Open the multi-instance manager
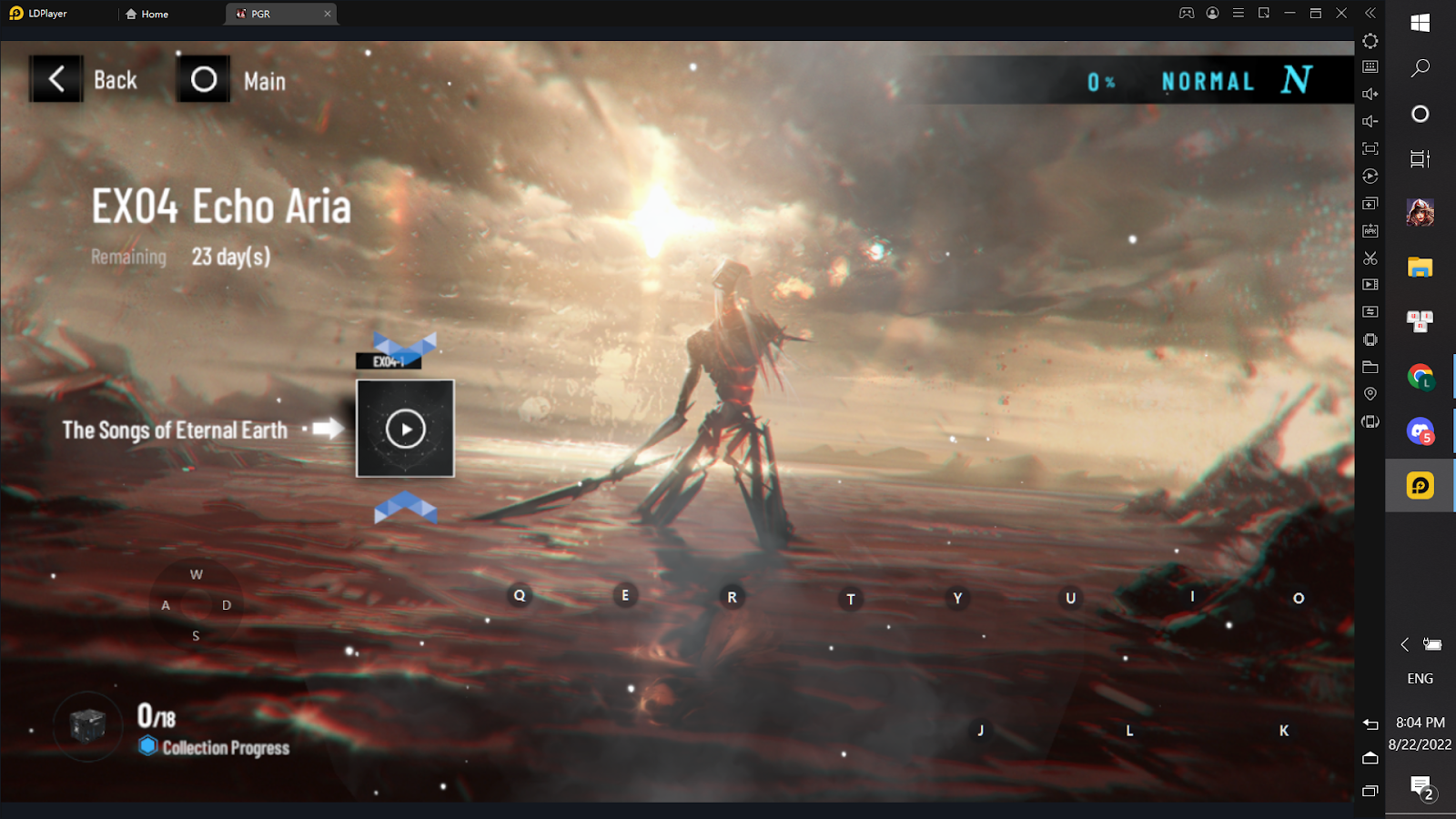Image resolution: width=1456 pixels, height=819 pixels. click(1370, 203)
